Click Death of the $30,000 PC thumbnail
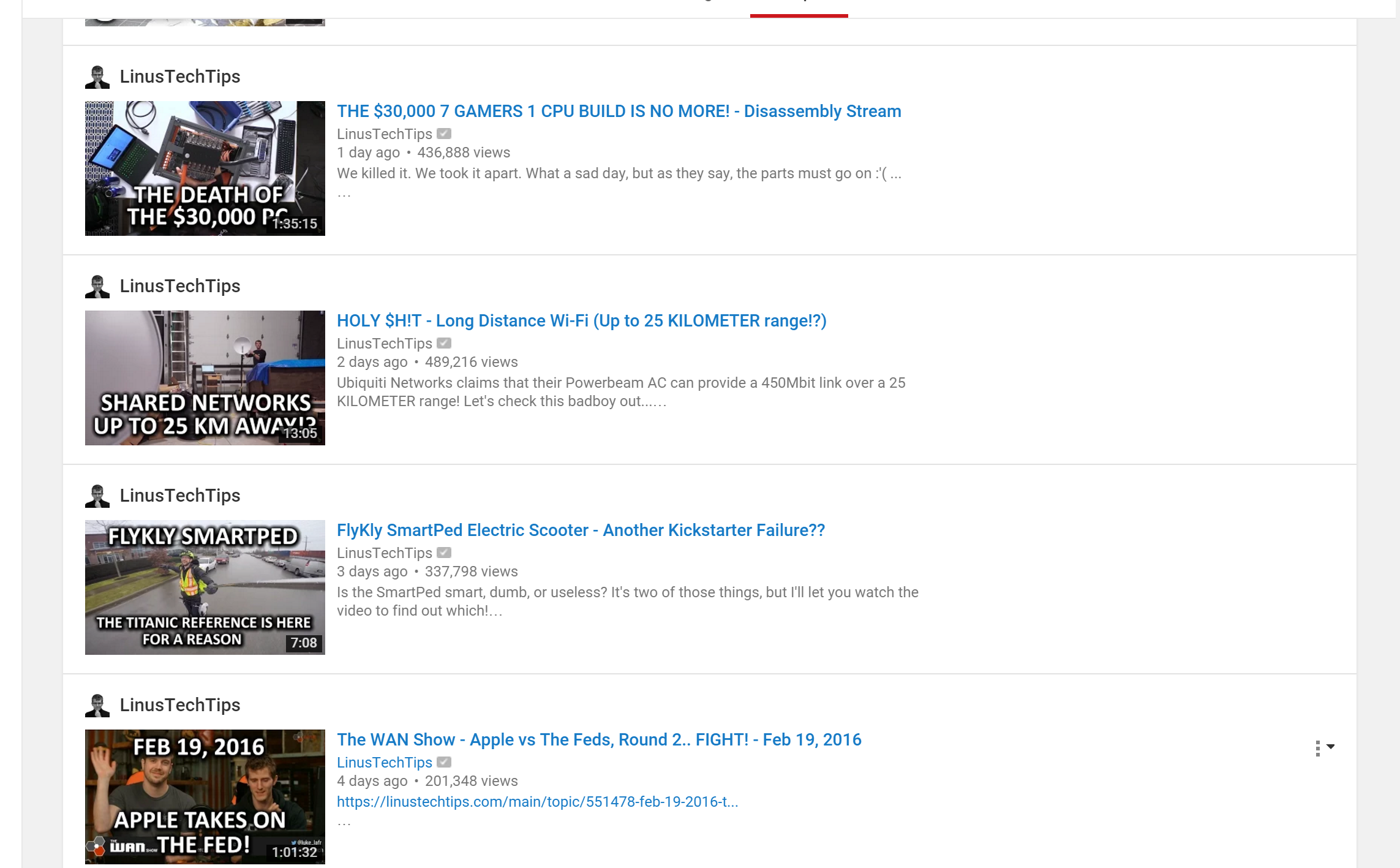The image size is (1400, 868). (205, 168)
